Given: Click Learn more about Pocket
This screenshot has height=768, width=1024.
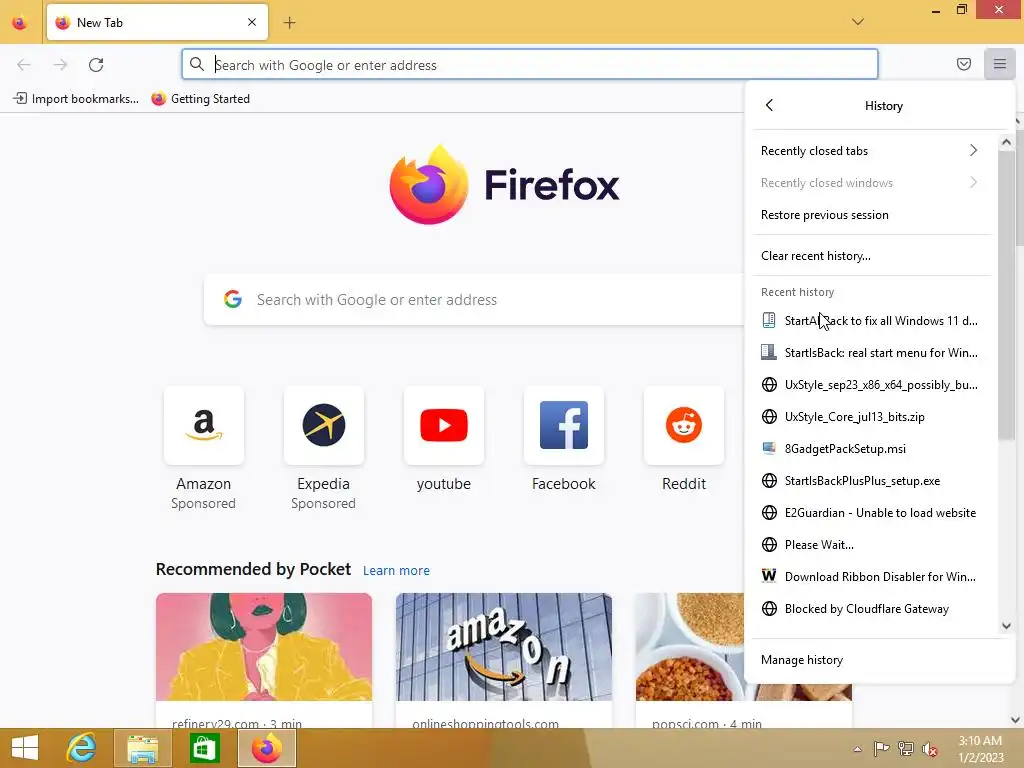Looking at the screenshot, I should (x=396, y=570).
